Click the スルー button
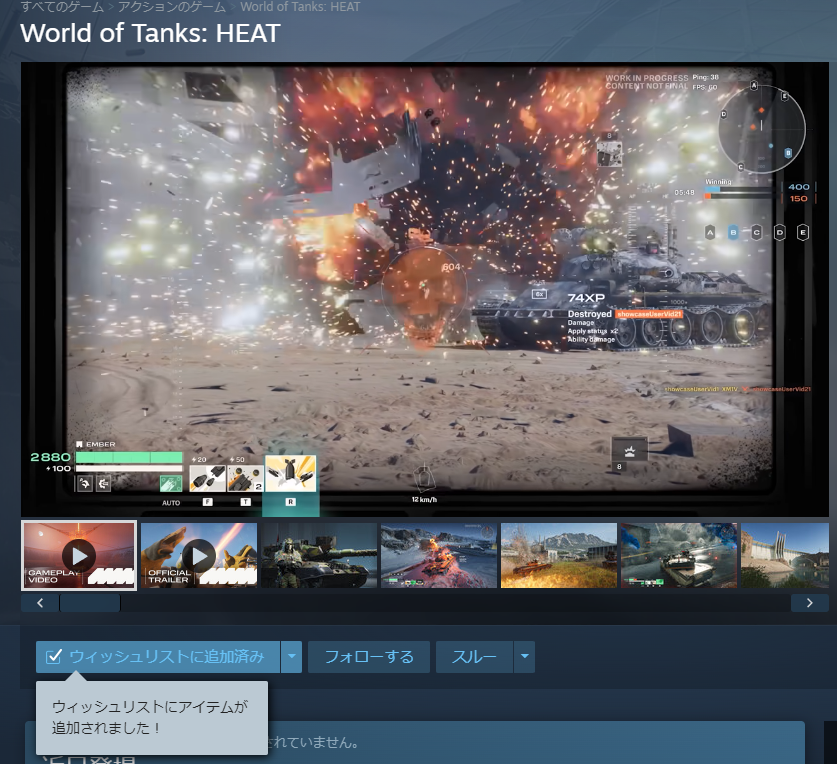837x764 pixels. click(x=475, y=657)
